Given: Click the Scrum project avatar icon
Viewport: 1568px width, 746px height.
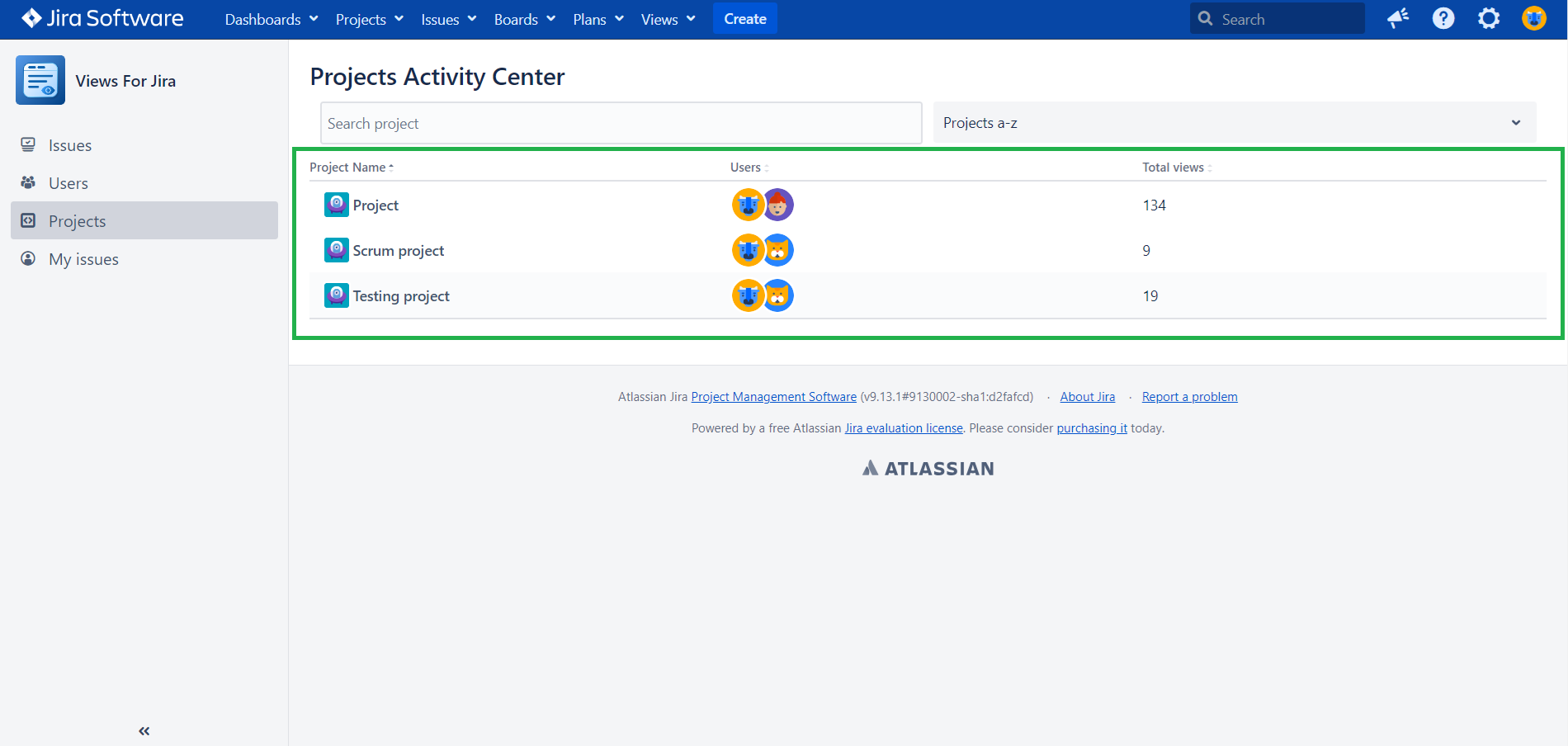Looking at the screenshot, I should (337, 250).
